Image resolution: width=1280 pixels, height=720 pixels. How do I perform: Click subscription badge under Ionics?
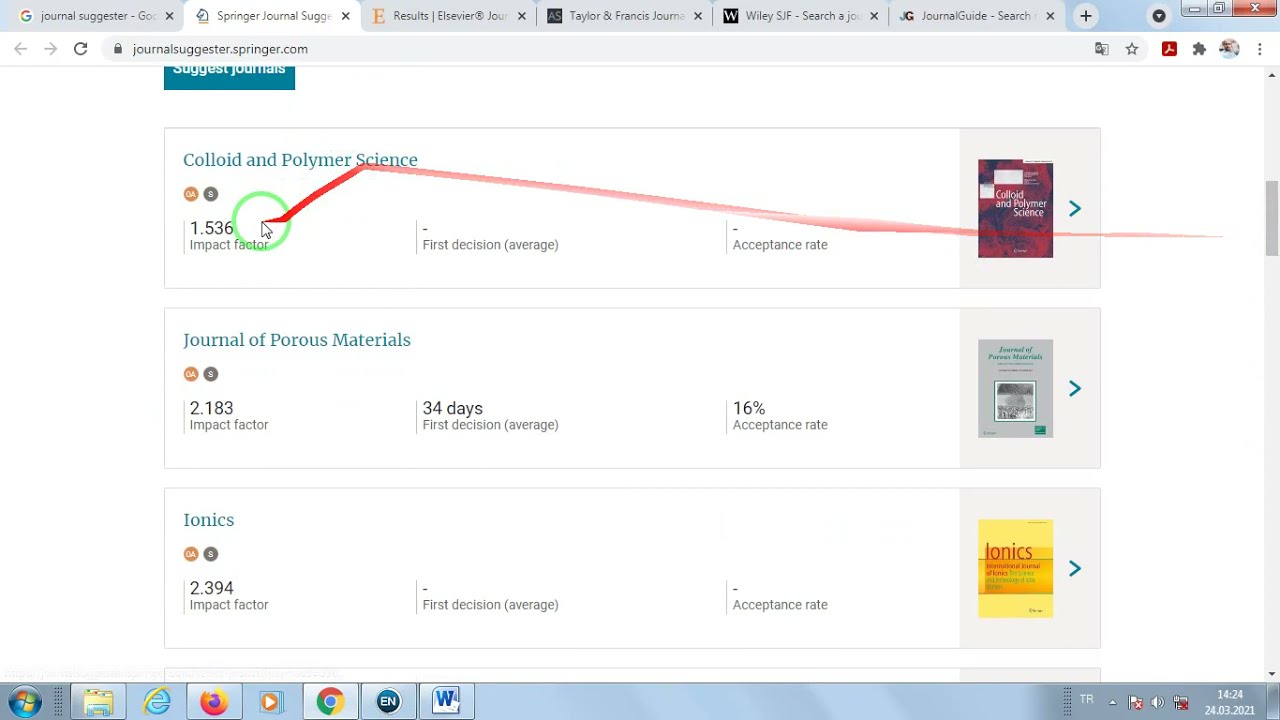click(210, 554)
